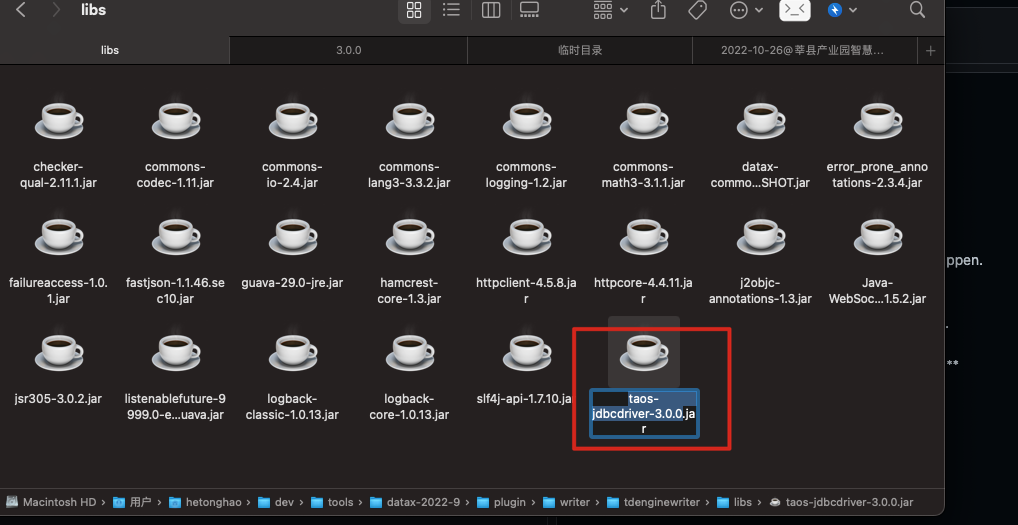This screenshot has height=525, width=1018.
Task: Select checker-qual-2.11.1.jar icon
Action: point(58,121)
